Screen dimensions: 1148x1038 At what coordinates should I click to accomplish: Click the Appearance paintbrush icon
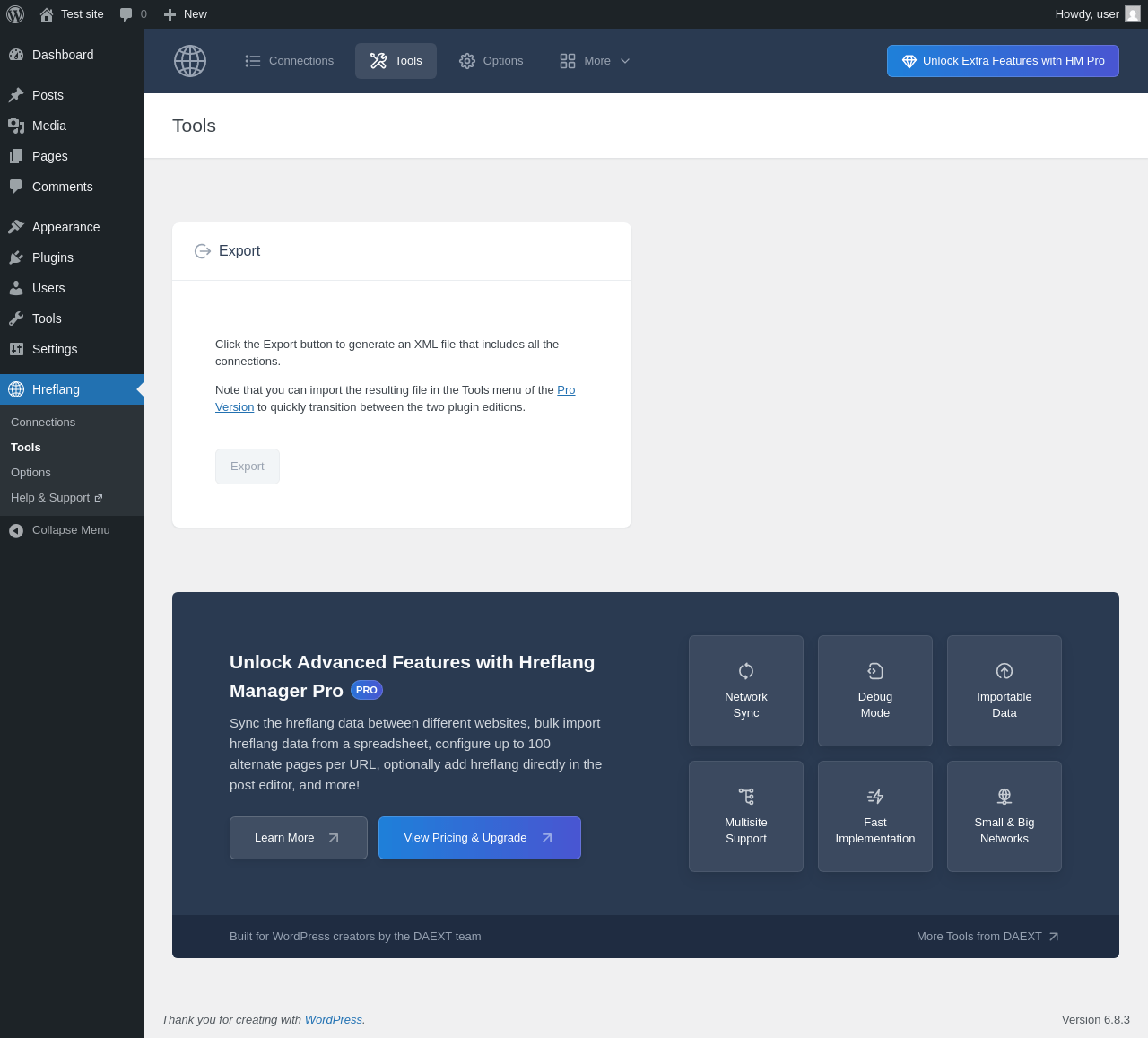(x=16, y=227)
